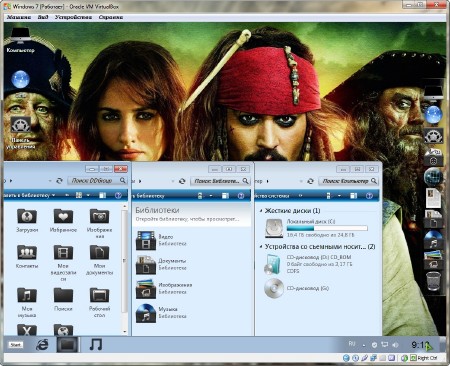Click the Поиск: Компьютер search field
The width and height of the screenshot is (450, 366).
click(x=348, y=181)
